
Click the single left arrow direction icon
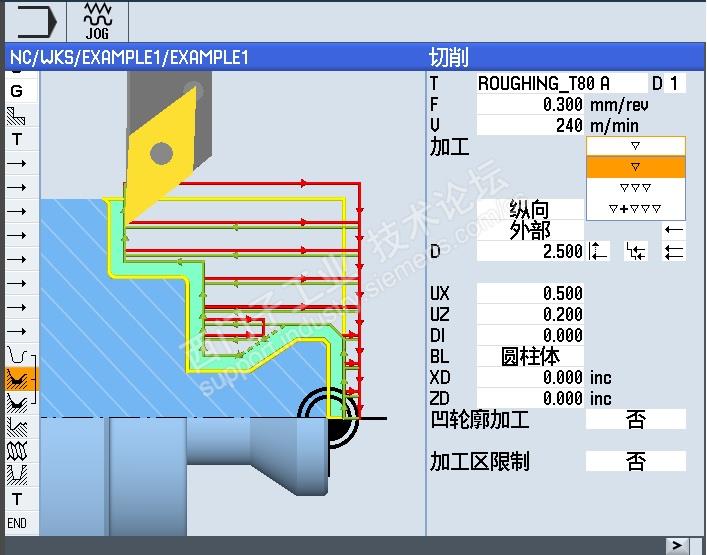(x=674, y=230)
